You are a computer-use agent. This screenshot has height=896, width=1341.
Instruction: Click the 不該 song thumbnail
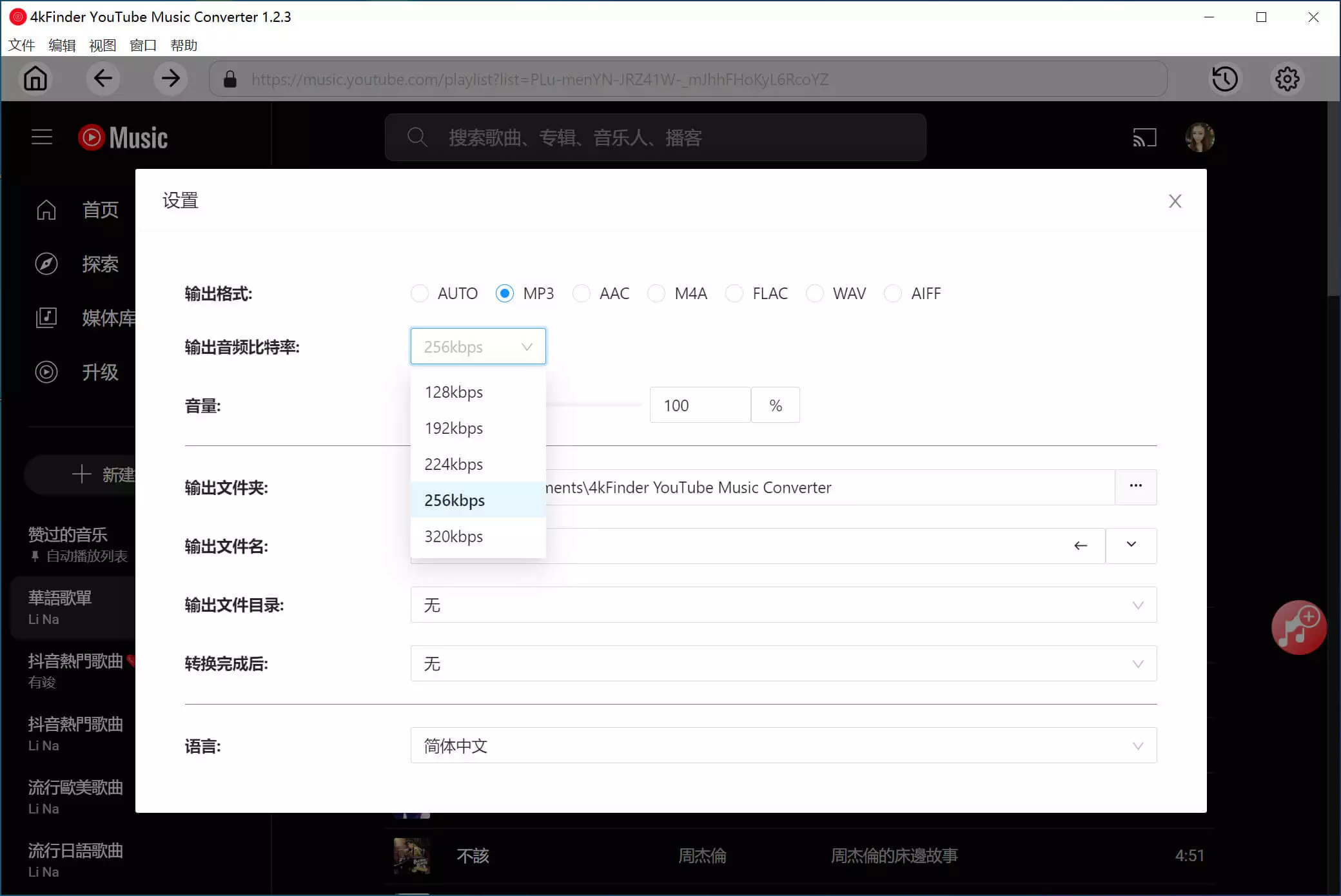coord(412,855)
